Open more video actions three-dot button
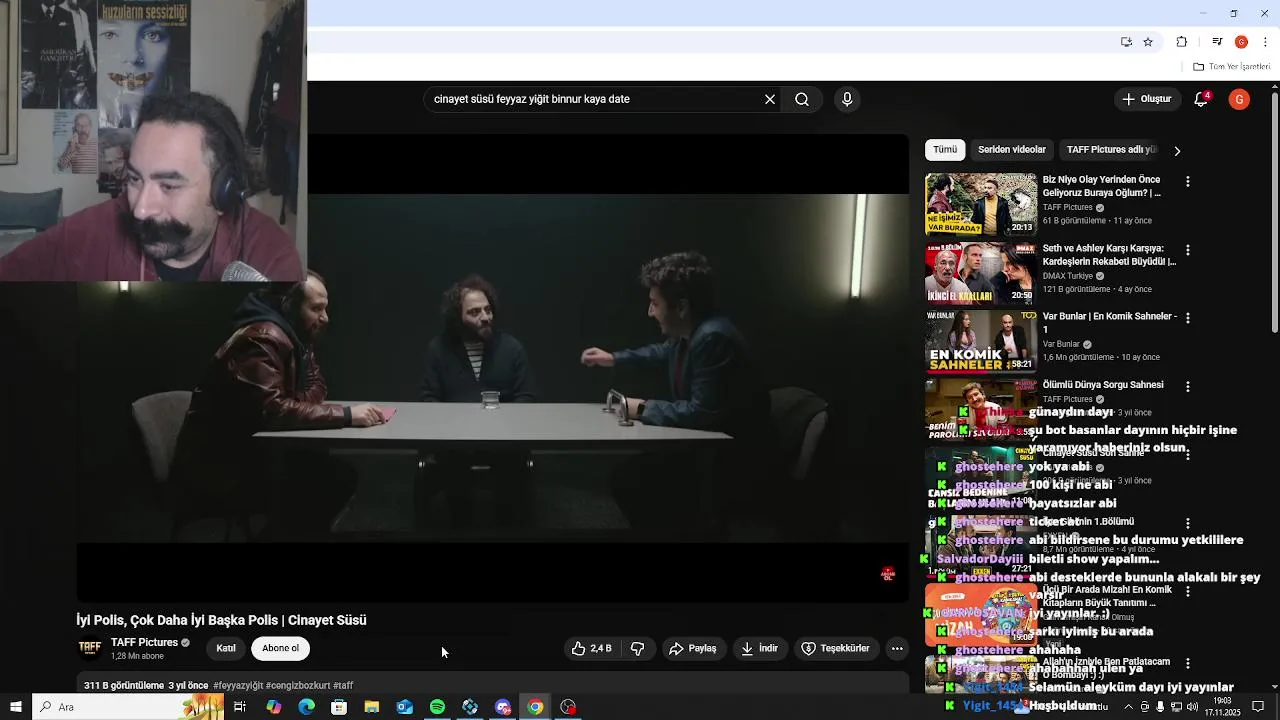1280x720 pixels. pos(897,649)
